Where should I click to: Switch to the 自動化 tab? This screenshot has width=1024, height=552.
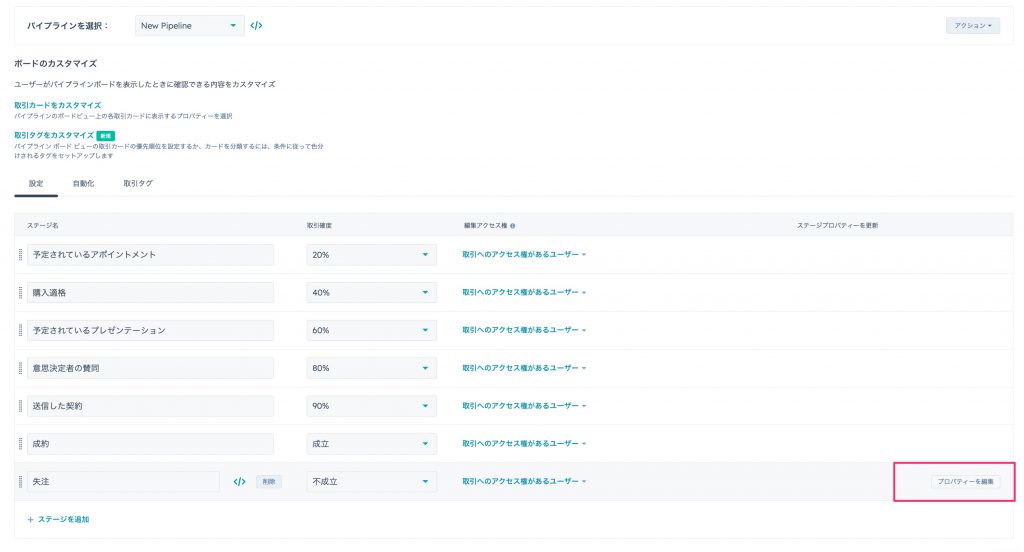click(x=83, y=184)
